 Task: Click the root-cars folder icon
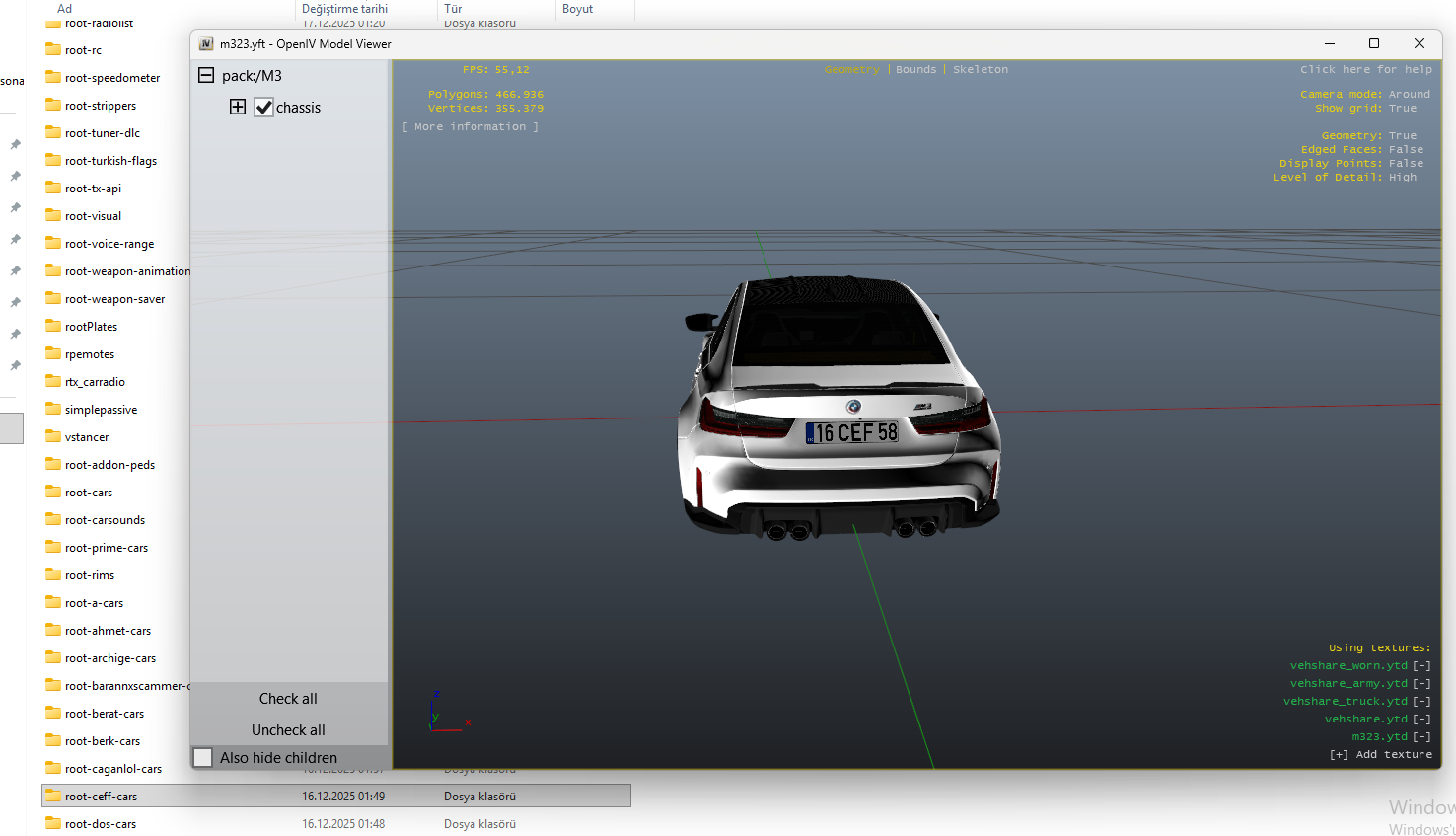(x=53, y=492)
